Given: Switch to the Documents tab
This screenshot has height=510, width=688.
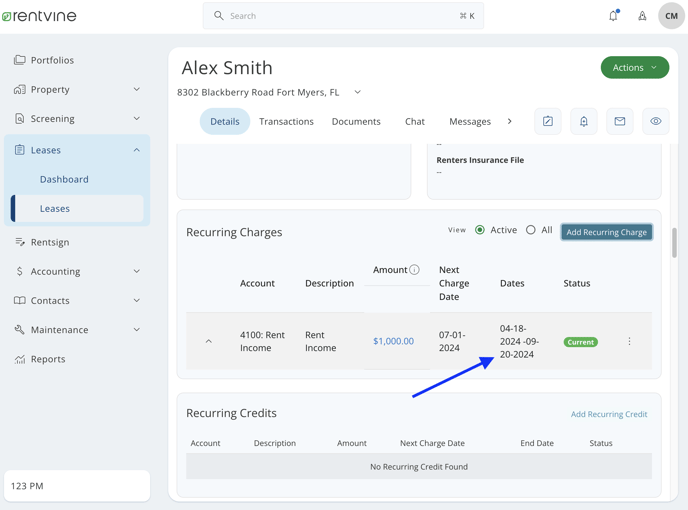Looking at the screenshot, I should 356,121.
